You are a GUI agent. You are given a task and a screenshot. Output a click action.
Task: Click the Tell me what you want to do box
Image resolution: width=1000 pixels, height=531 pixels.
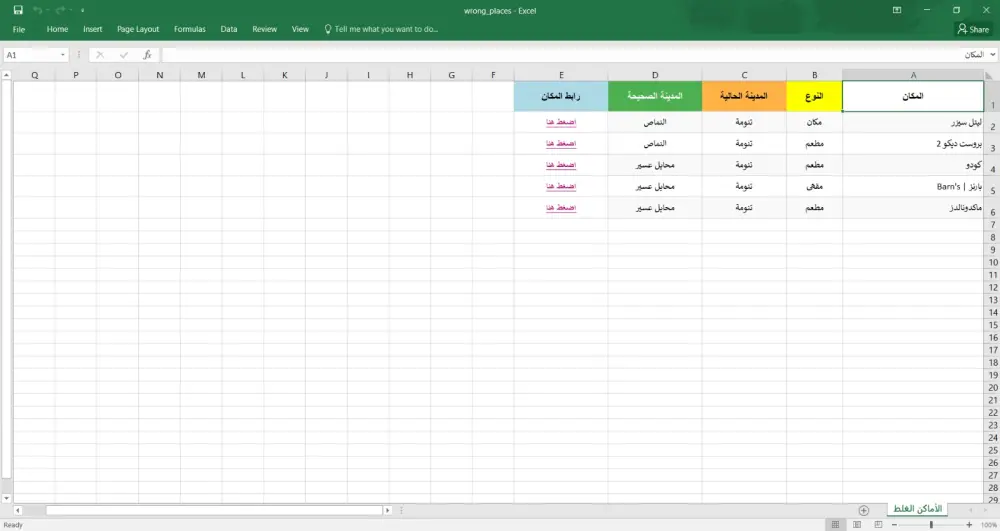(x=381, y=29)
